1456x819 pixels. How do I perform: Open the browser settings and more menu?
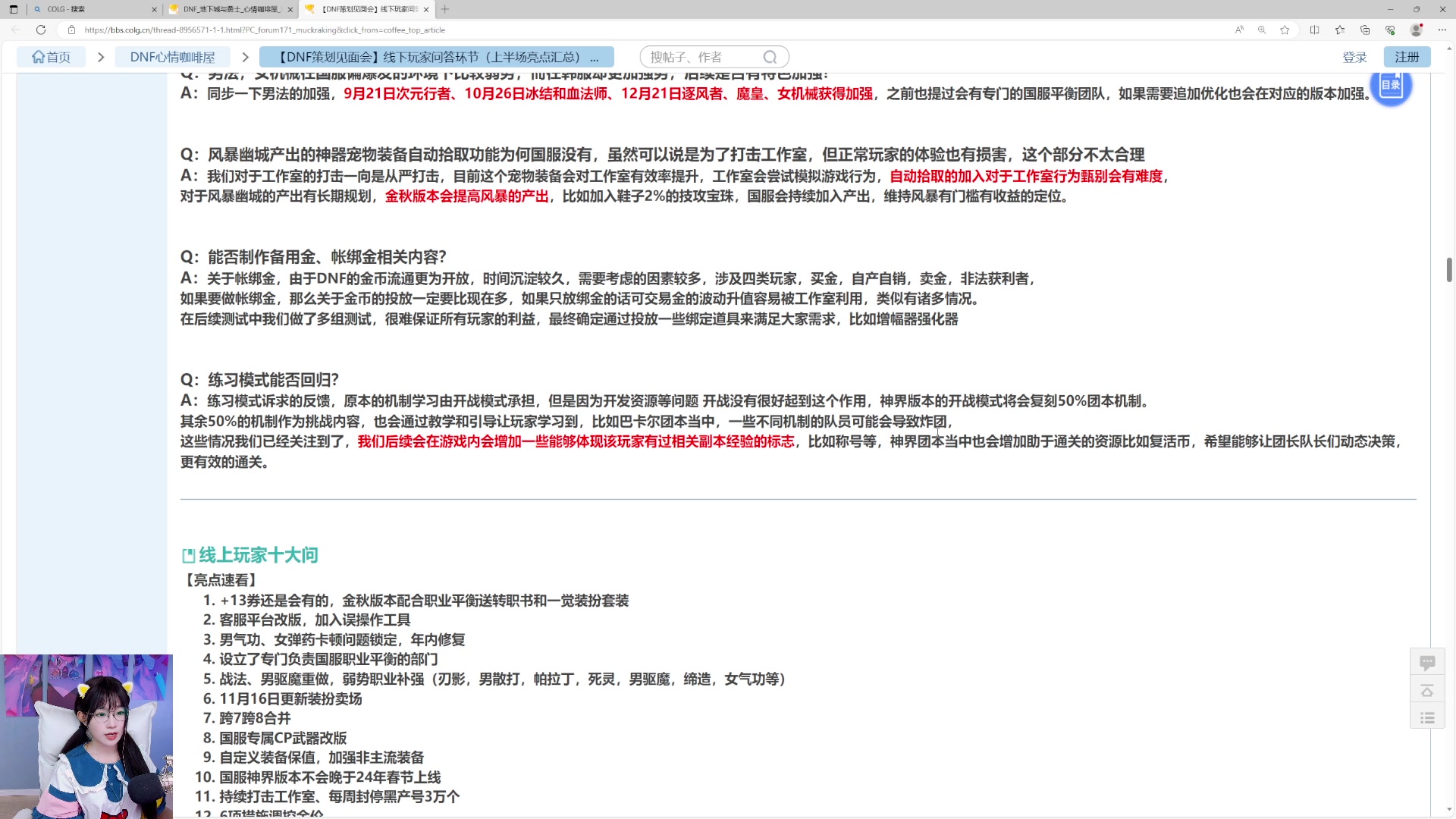coord(1442,30)
